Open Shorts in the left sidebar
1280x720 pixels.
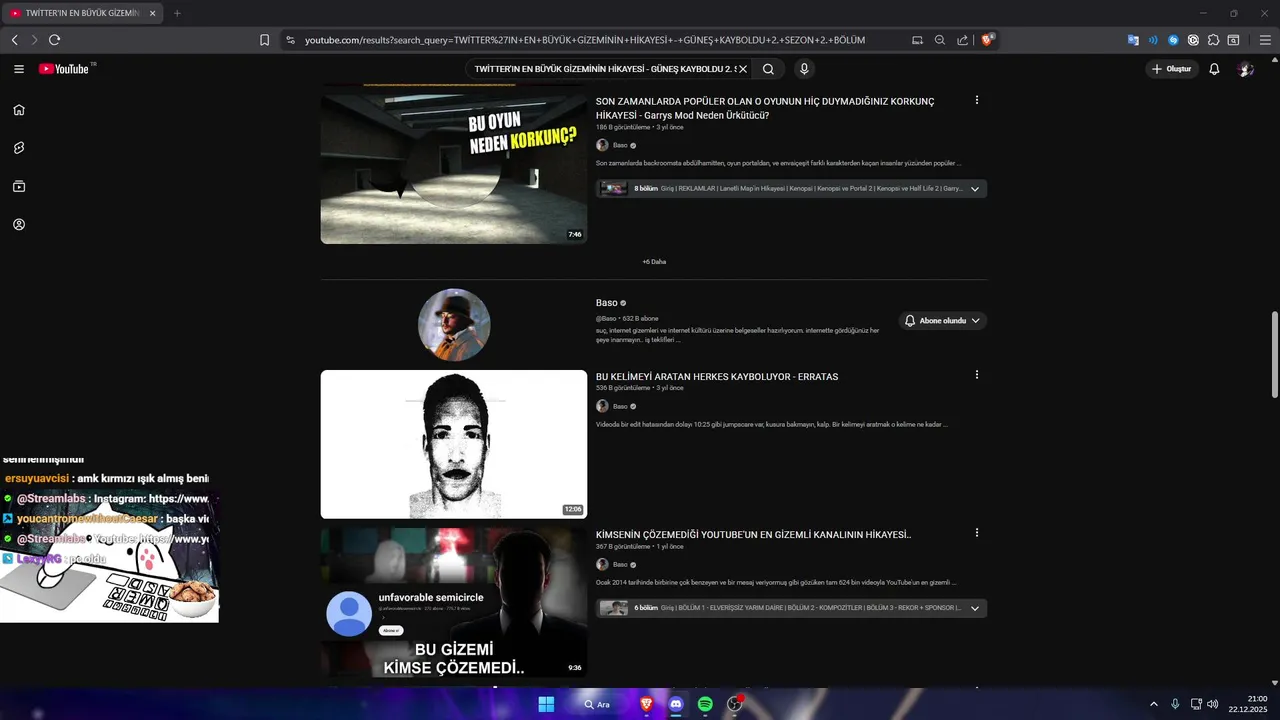(x=19, y=148)
